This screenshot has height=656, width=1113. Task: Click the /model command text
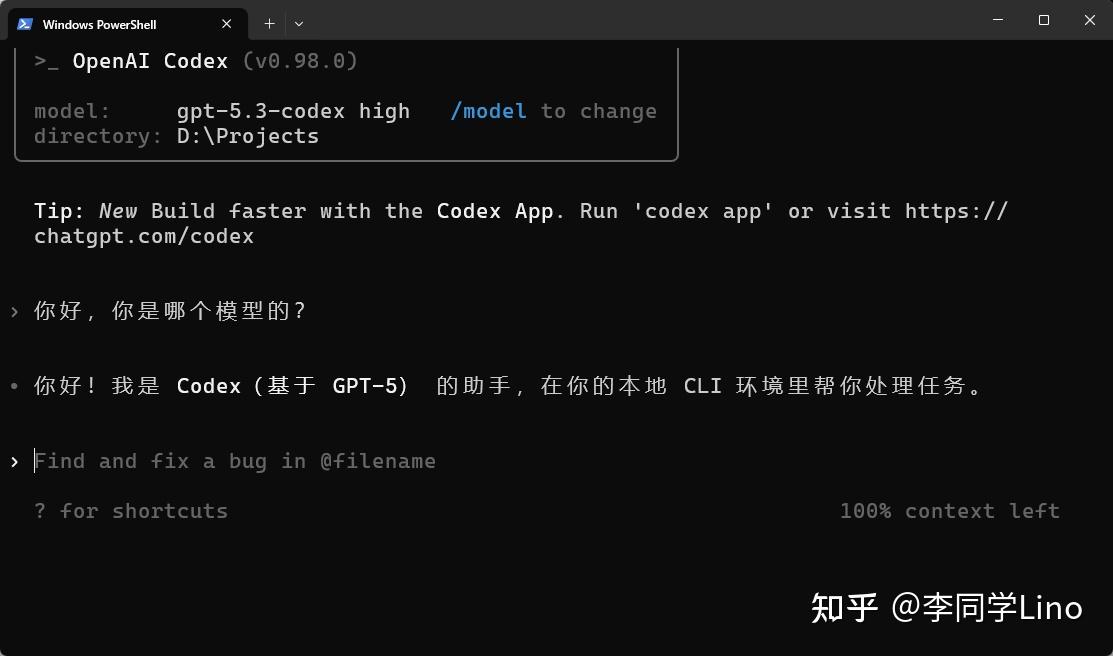click(x=488, y=111)
